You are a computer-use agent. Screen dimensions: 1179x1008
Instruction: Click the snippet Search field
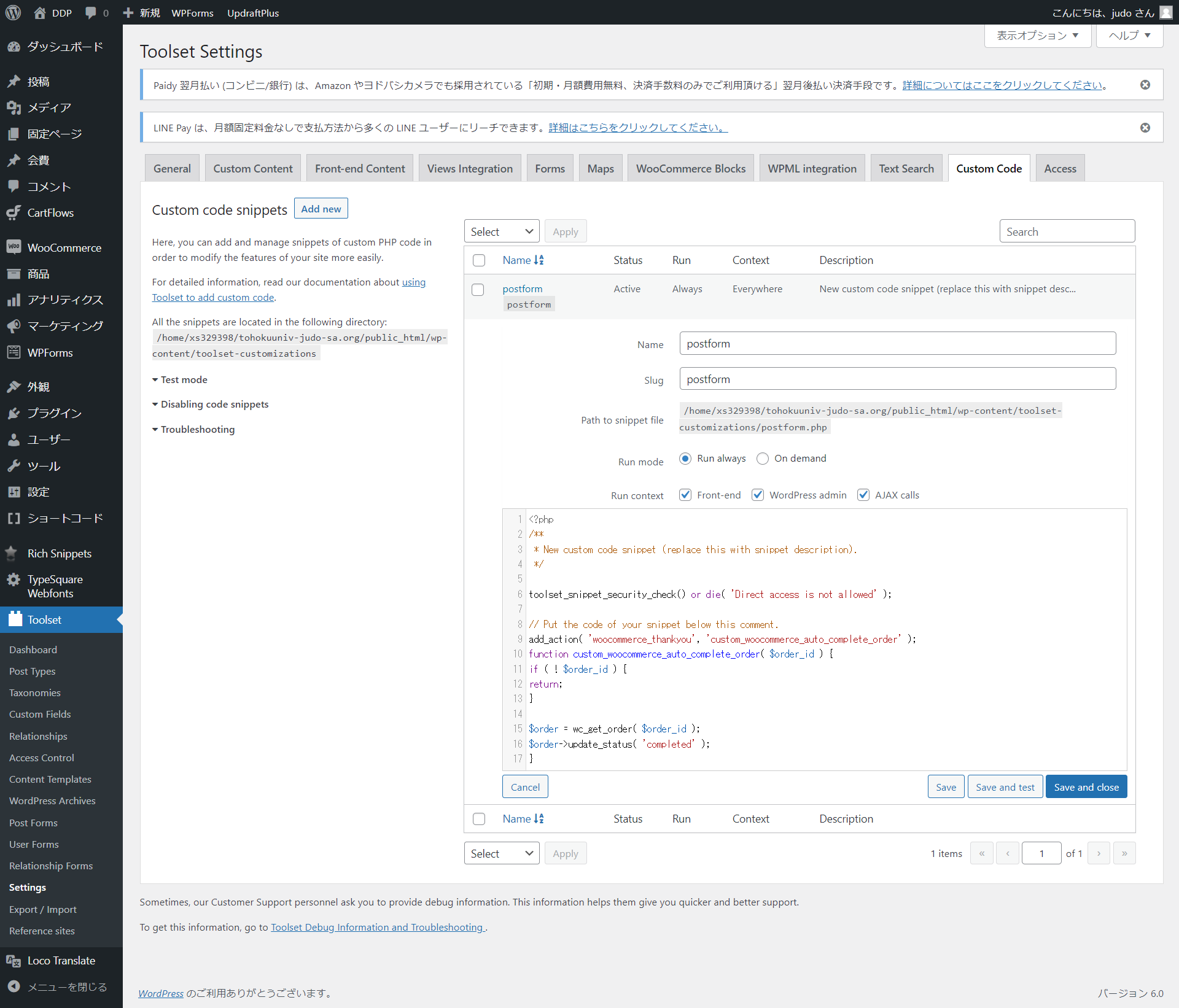pyautogui.click(x=1067, y=231)
